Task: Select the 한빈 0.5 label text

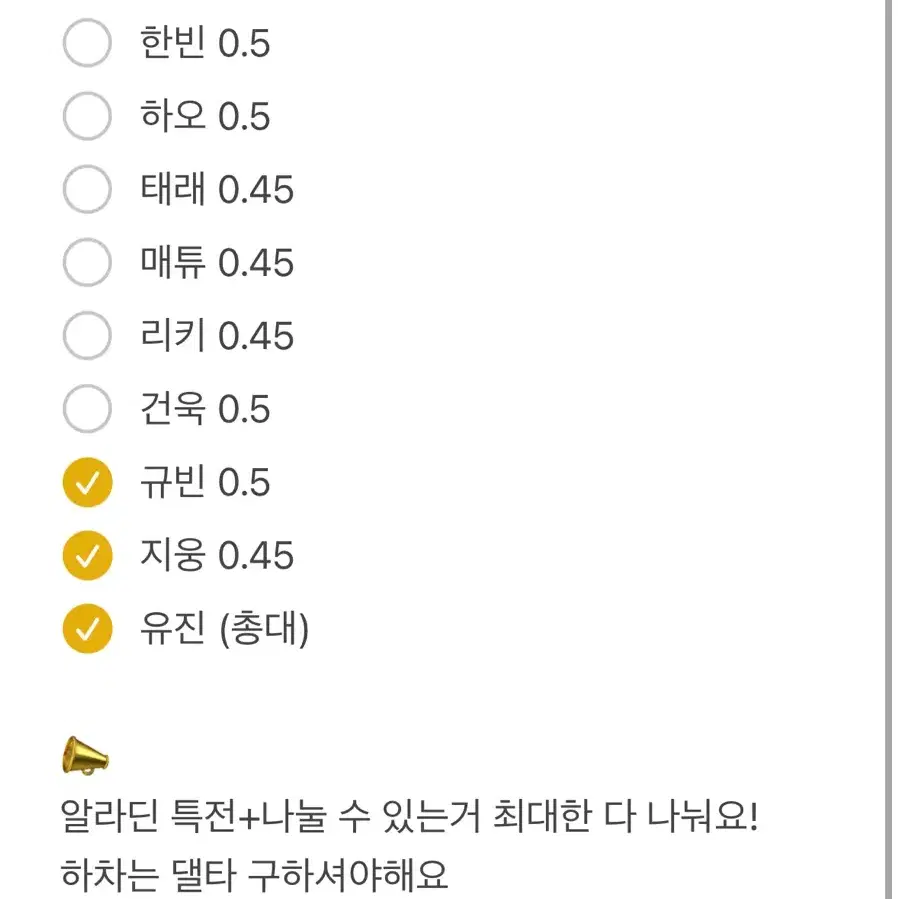Action: (x=202, y=43)
